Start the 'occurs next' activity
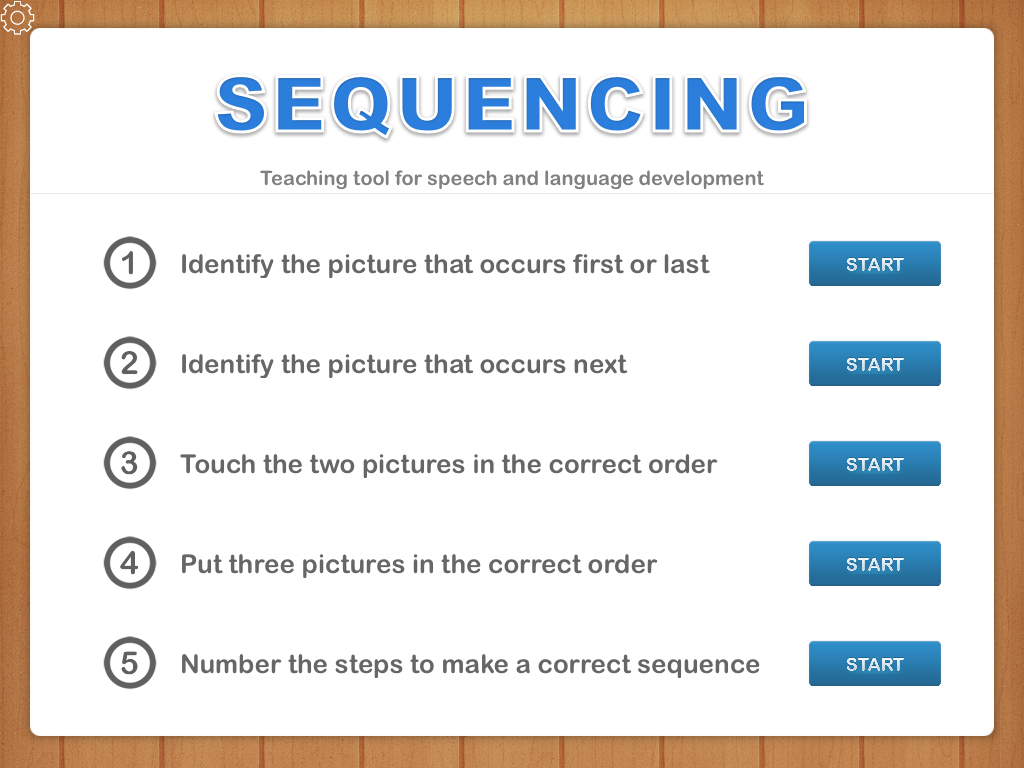Screen dimensions: 1024x768 coord(874,364)
